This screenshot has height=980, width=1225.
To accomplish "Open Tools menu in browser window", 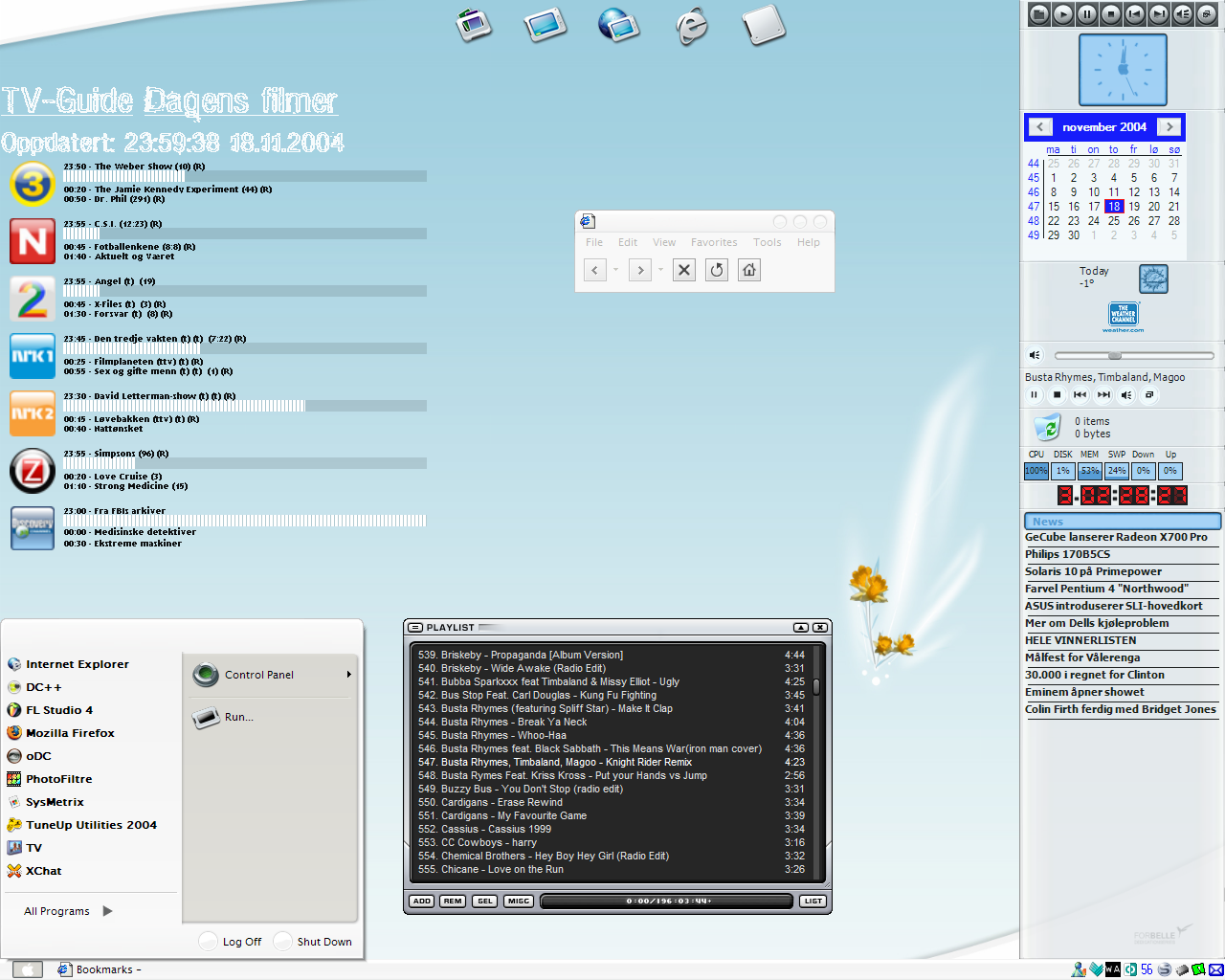I will coord(768,242).
